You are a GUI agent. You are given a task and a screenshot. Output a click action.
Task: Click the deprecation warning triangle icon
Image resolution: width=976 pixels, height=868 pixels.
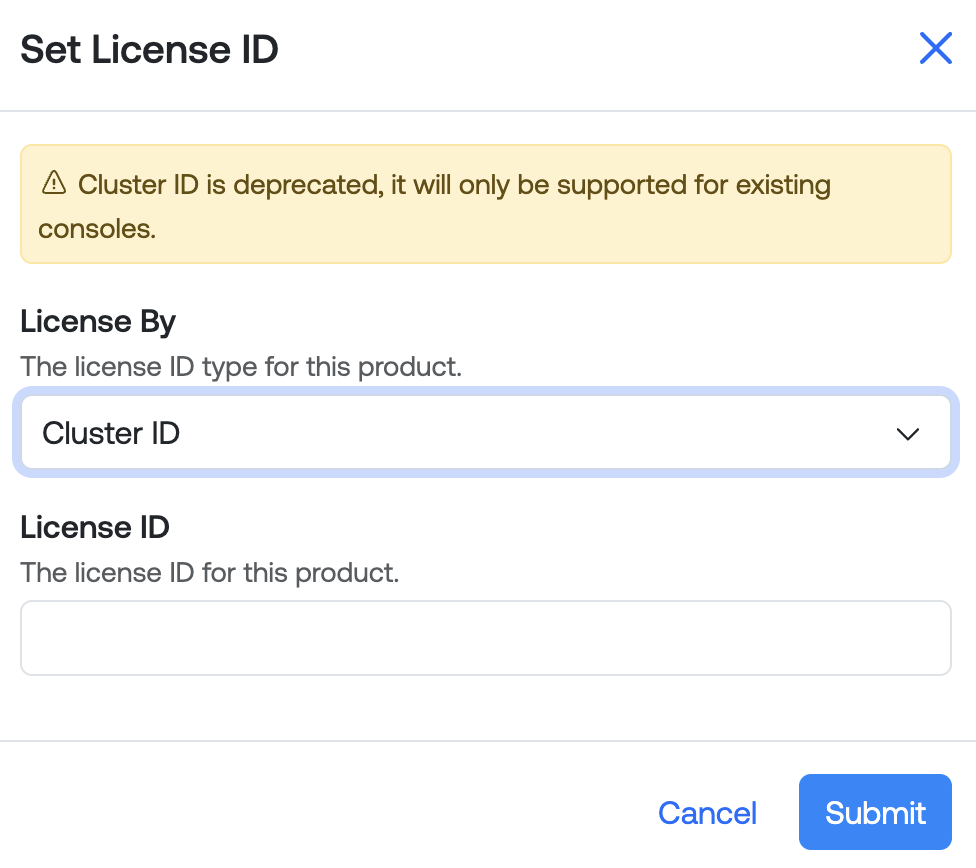point(54,183)
